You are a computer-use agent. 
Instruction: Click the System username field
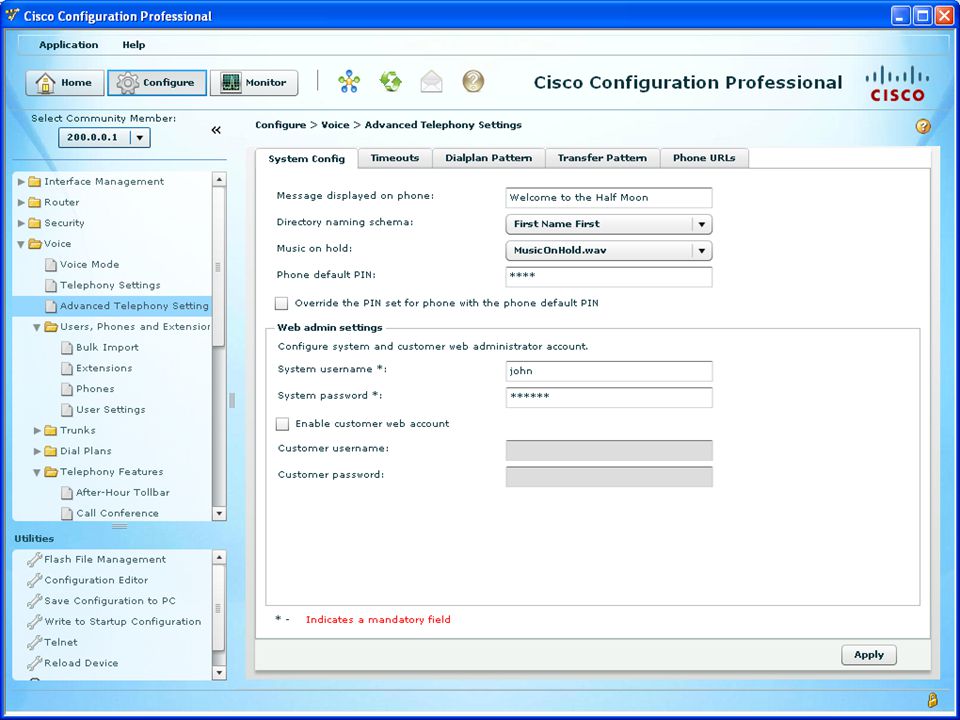609,371
